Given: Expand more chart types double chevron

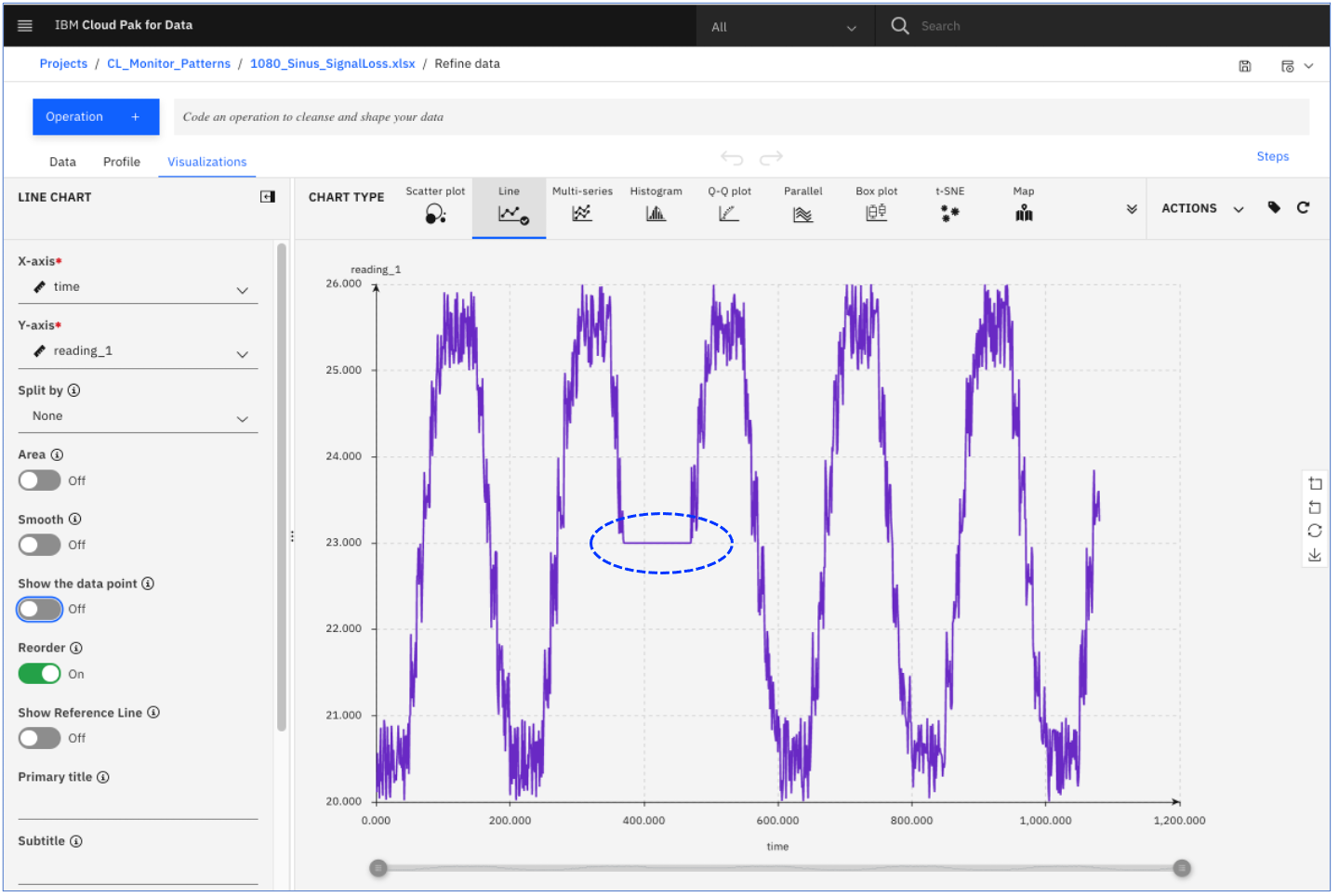Looking at the screenshot, I should pos(1132,209).
